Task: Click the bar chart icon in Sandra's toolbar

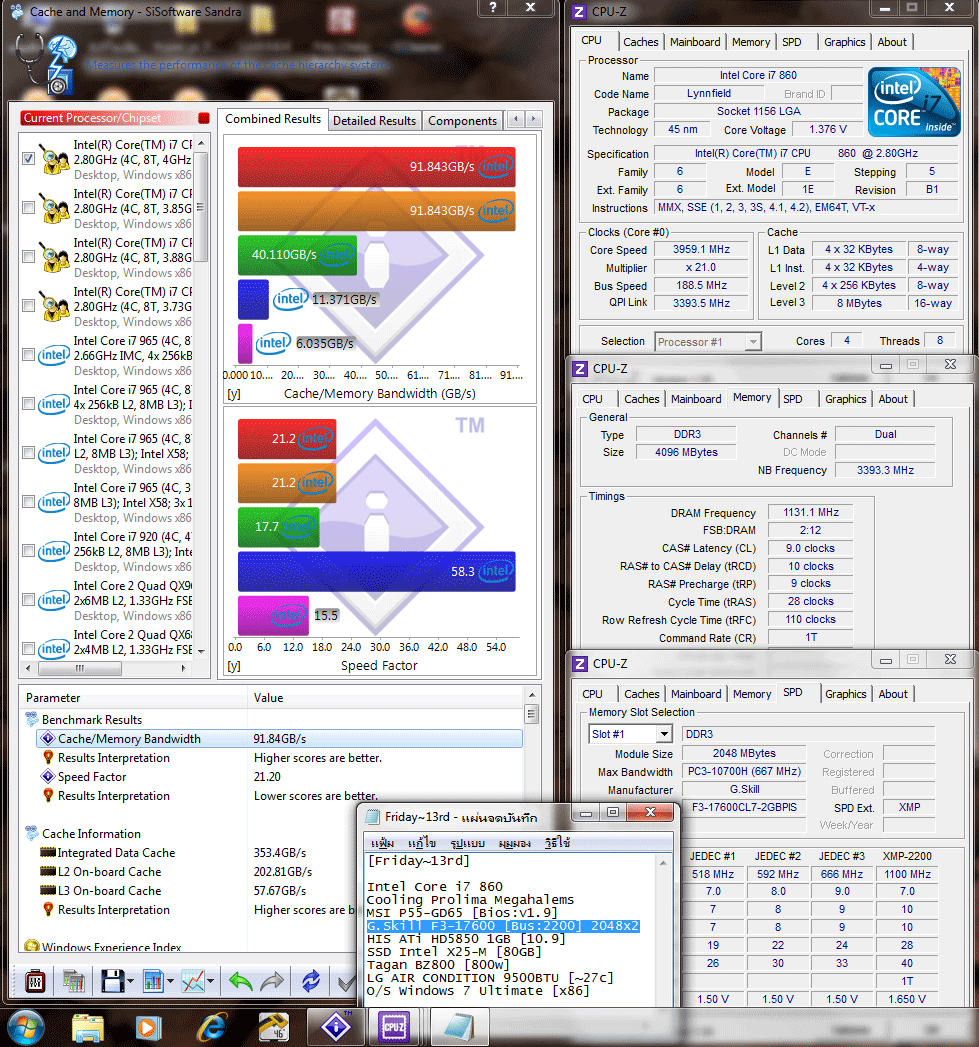Action: click(153, 981)
